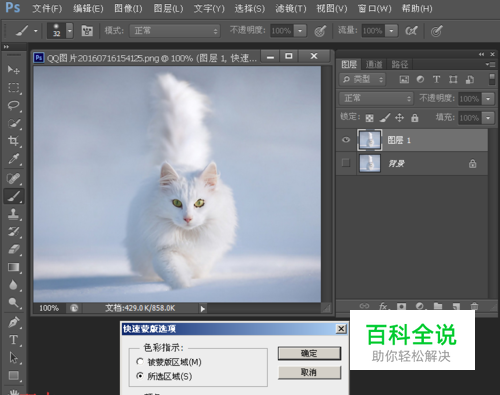
Task: Show the 背景 layer visibility box
Action: (x=346, y=163)
